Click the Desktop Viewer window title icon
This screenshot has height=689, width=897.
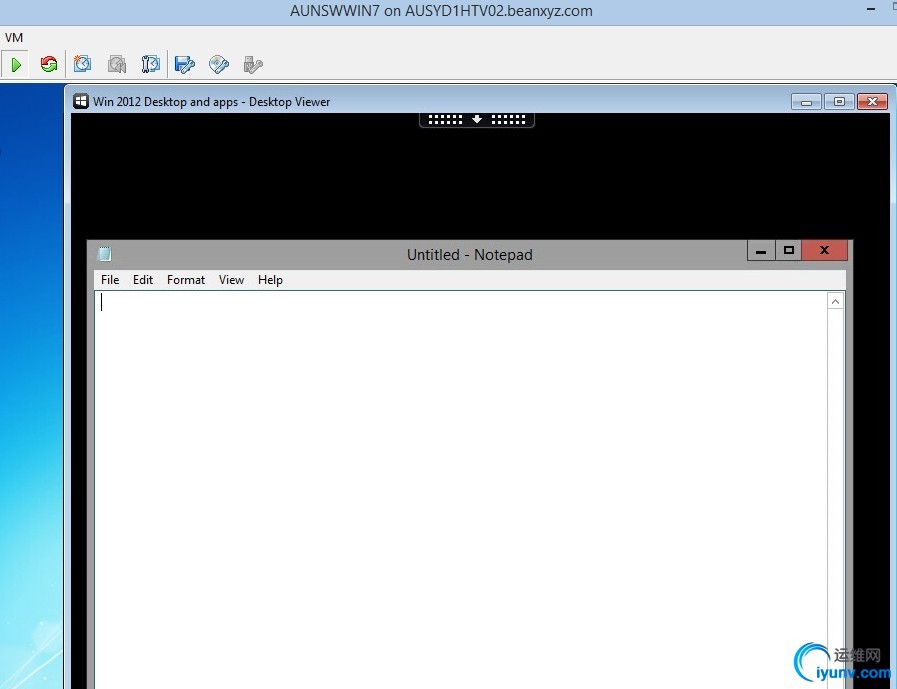[x=81, y=101]
